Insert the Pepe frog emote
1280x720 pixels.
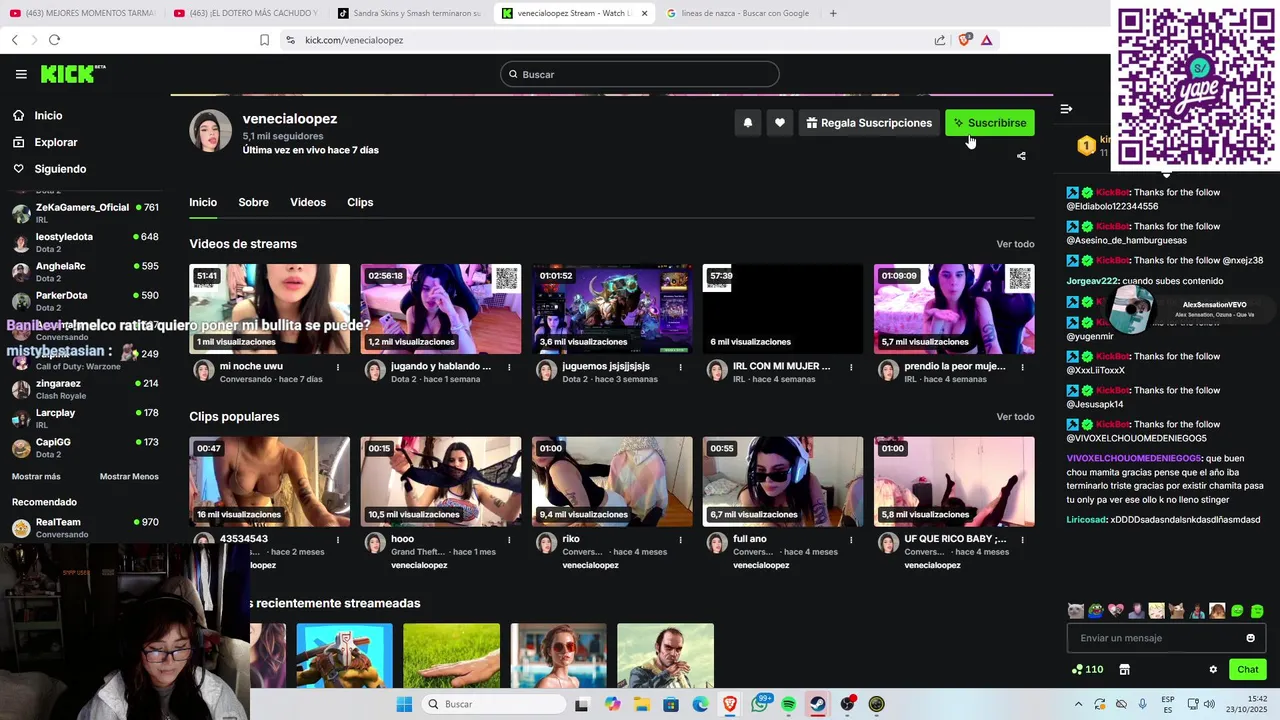coord(1096,611)
